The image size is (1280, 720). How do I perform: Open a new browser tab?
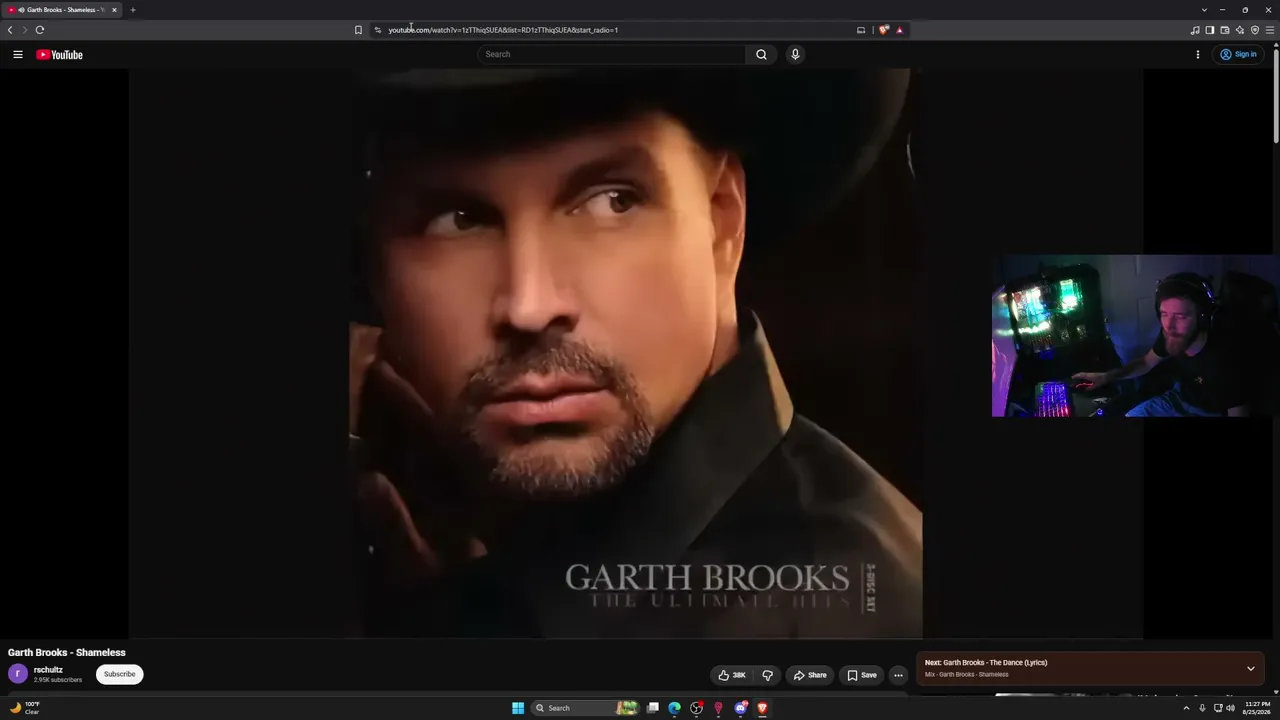click(x=132, y=10)
